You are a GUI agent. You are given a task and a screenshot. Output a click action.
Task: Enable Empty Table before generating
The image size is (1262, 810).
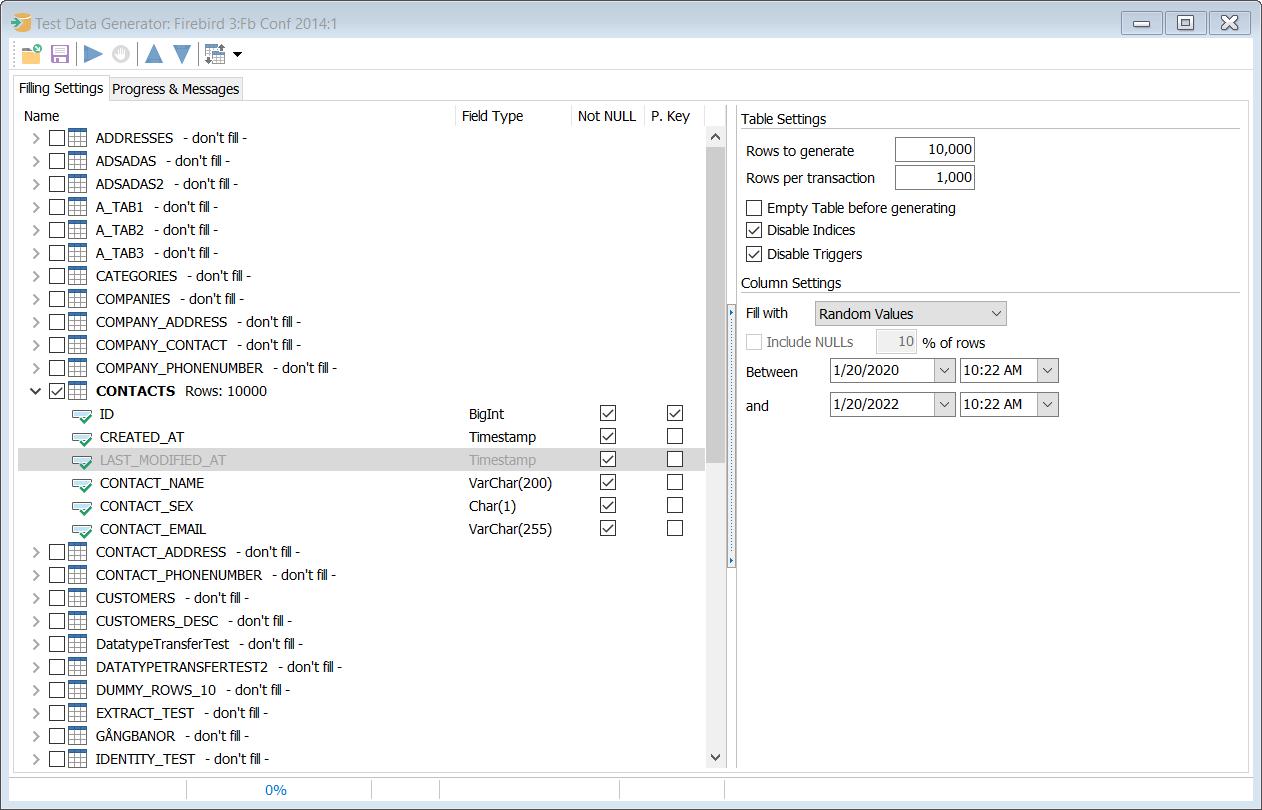coord(754,208)
